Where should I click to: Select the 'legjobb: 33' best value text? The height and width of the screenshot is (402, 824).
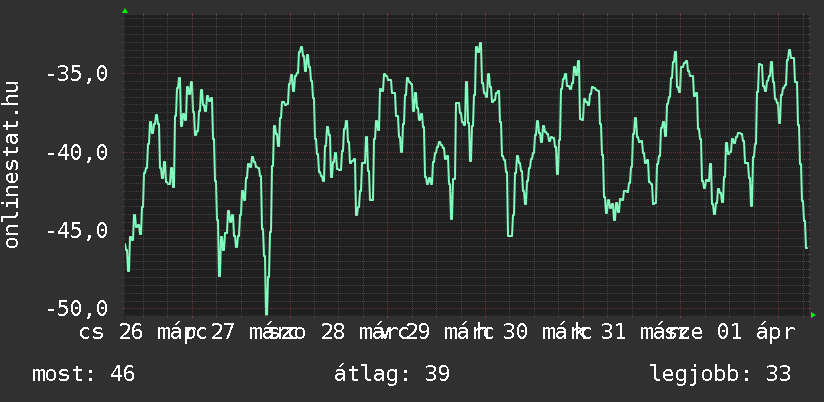click(720, 374)
